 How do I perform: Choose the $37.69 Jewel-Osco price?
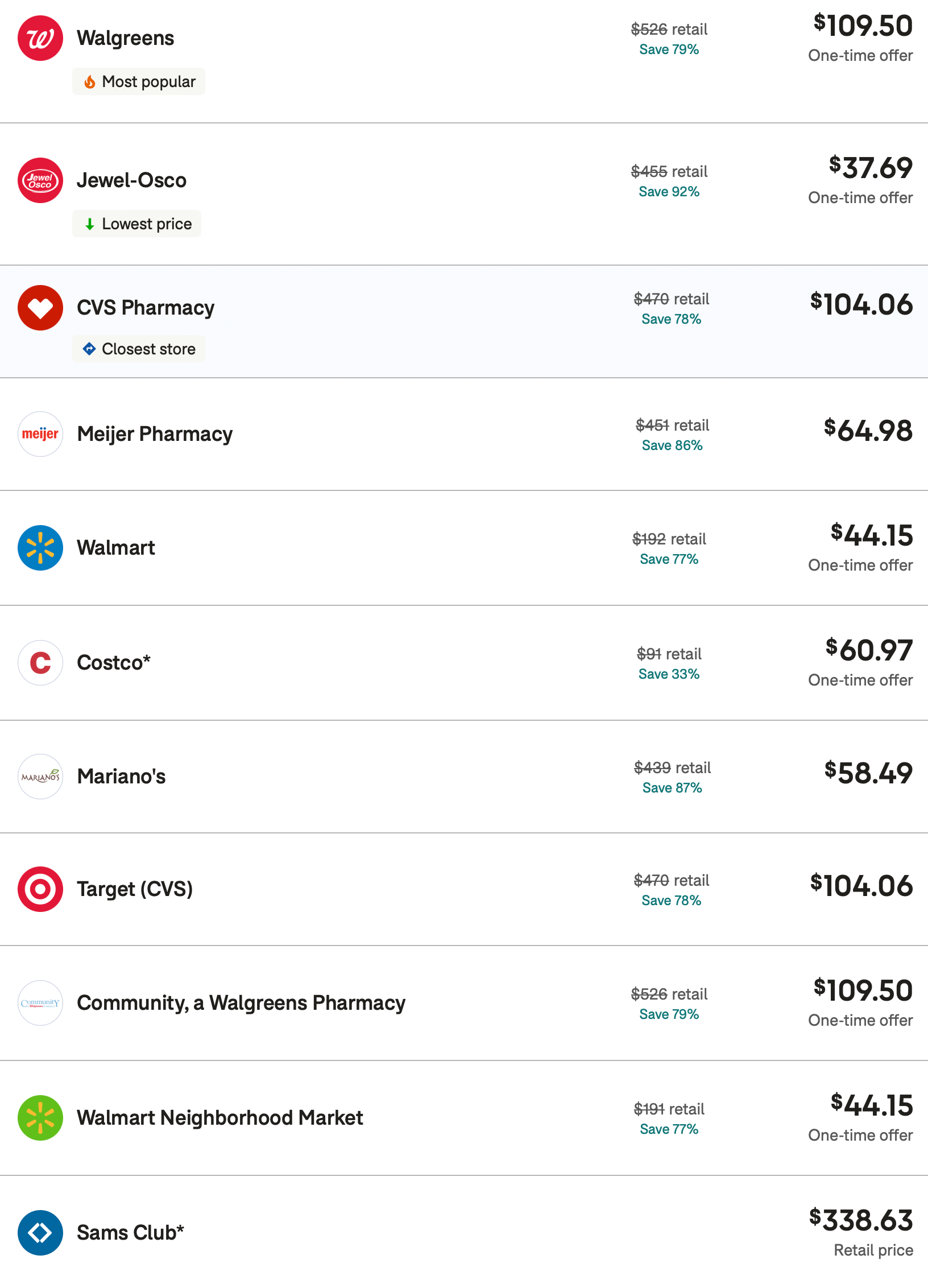(871, 168)
